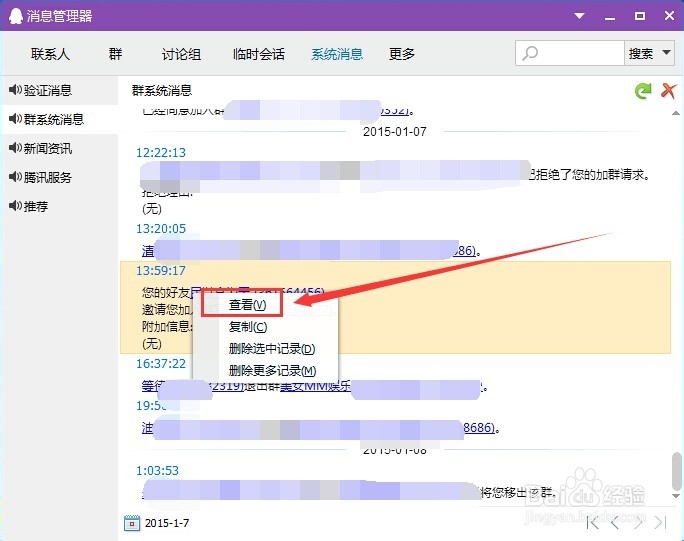
Task: Click the 2015-1-7 date label
Action: (x=167, y=523)
